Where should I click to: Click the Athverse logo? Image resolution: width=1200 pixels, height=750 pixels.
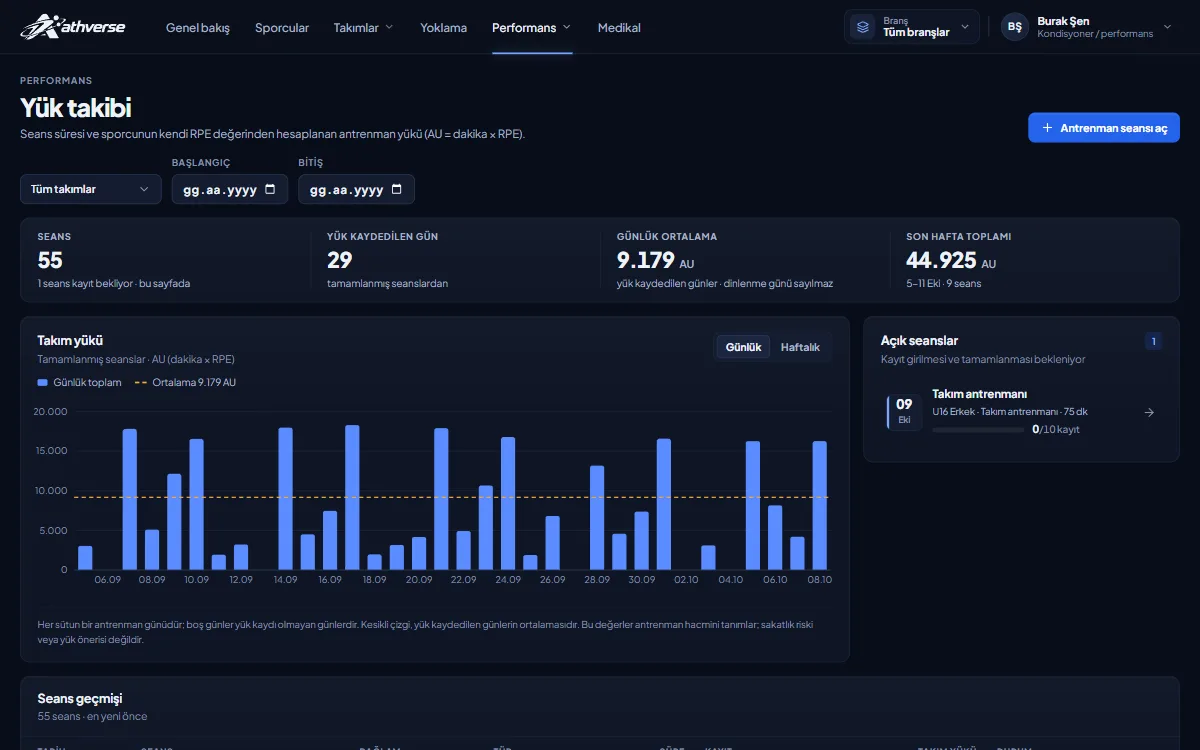point(73,27)
